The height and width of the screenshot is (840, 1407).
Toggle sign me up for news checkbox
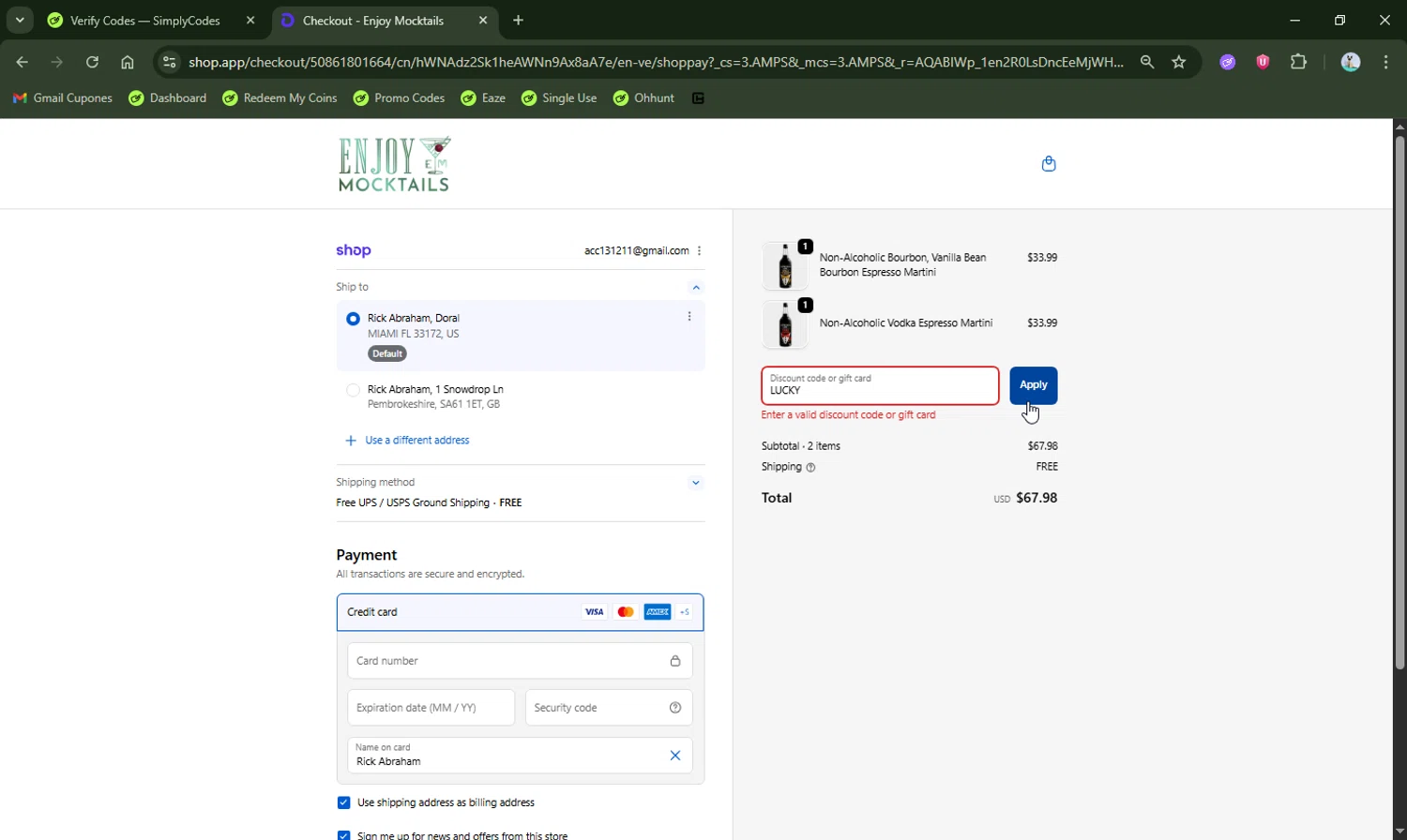coord(343,835)
